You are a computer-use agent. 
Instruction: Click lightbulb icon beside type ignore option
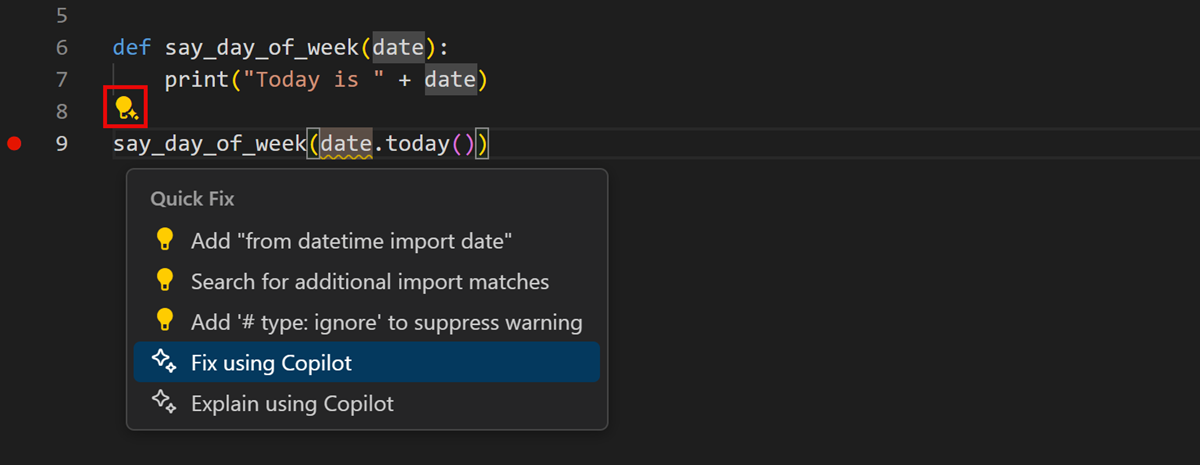tap(164, 322)
